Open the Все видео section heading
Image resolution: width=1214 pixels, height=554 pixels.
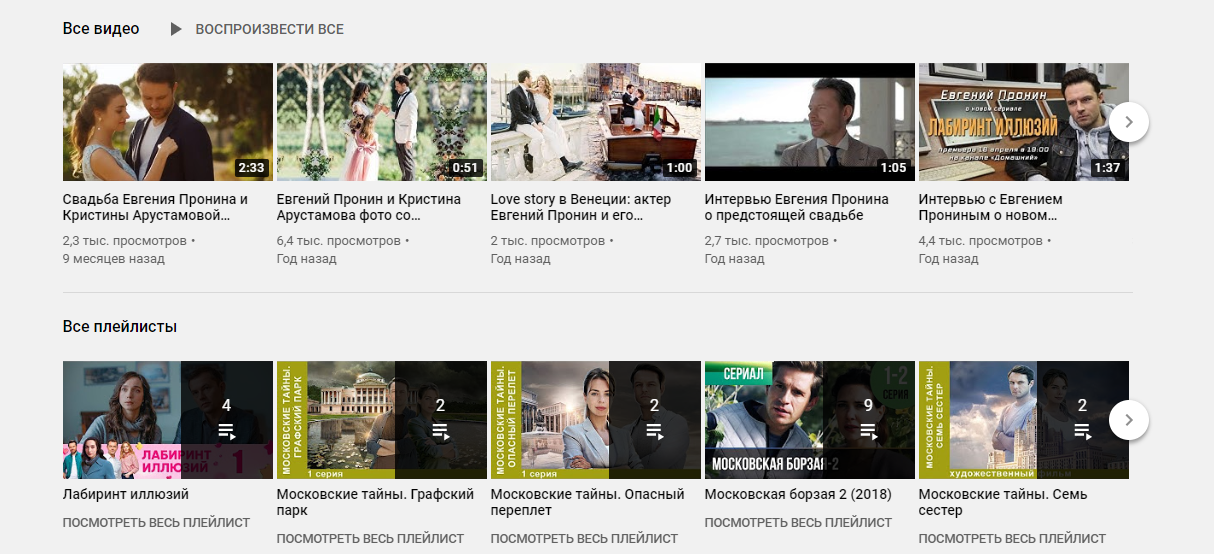pyautogui.click(x=101, y=29)
